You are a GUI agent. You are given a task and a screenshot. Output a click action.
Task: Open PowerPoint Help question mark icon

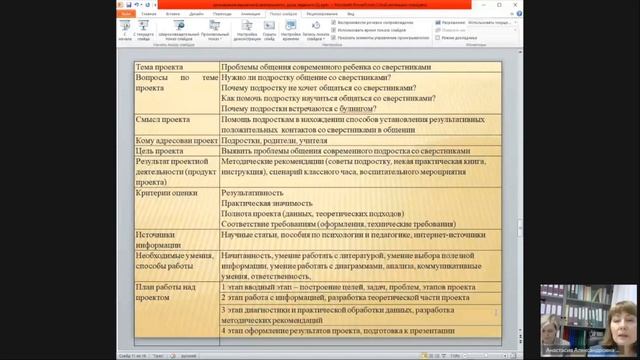point(519,13)
